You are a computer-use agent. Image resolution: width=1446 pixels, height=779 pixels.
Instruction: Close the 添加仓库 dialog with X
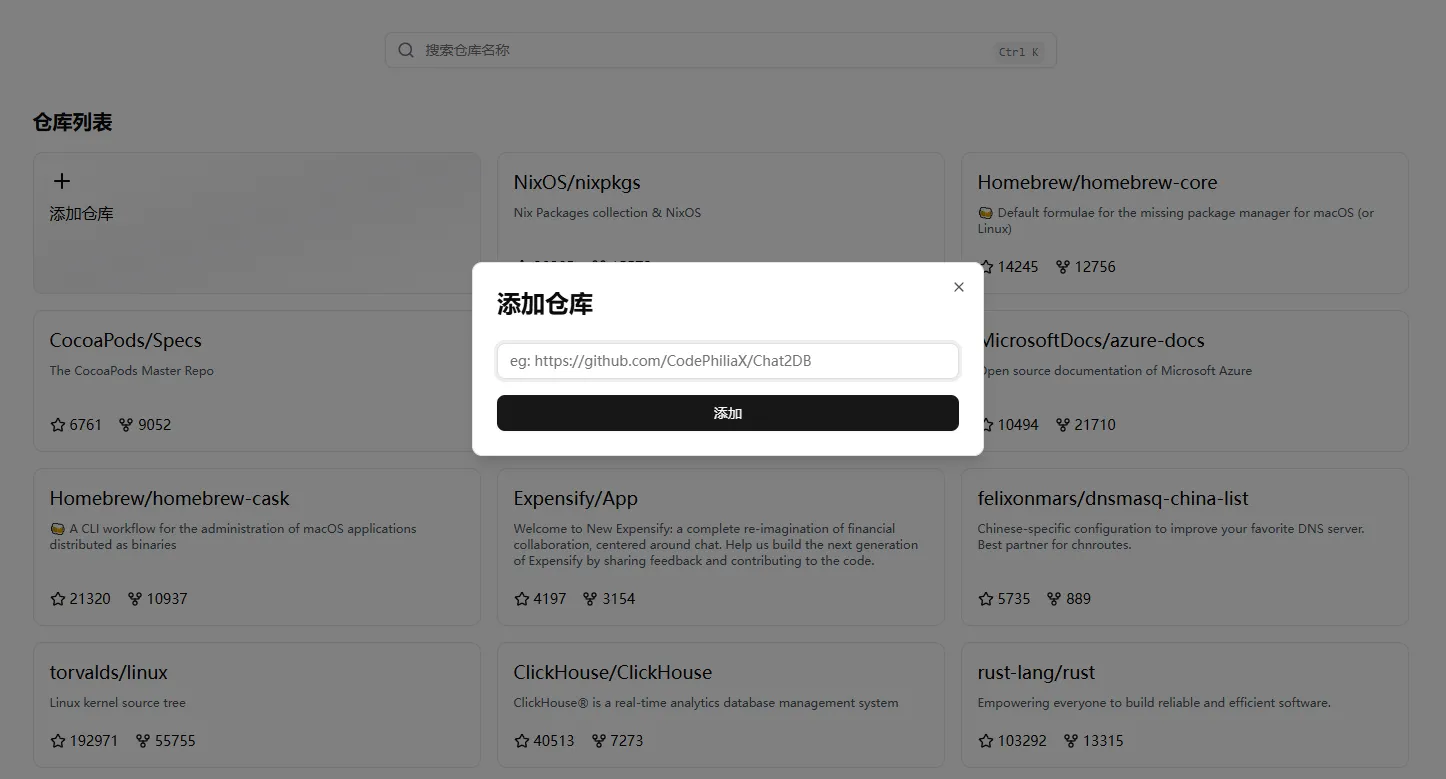tap(959, 287)
